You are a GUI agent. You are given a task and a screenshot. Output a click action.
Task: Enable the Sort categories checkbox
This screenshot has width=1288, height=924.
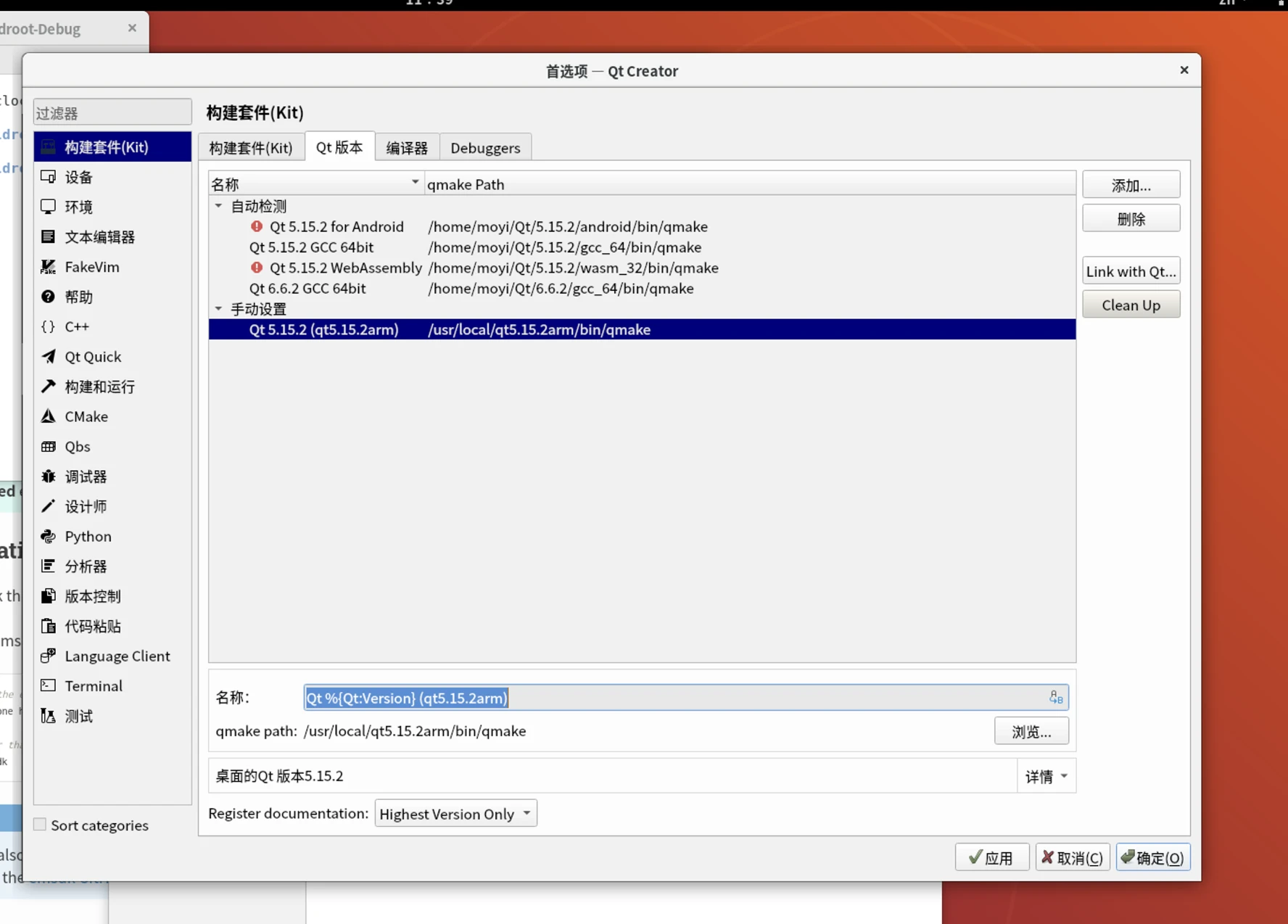[40, 824]
